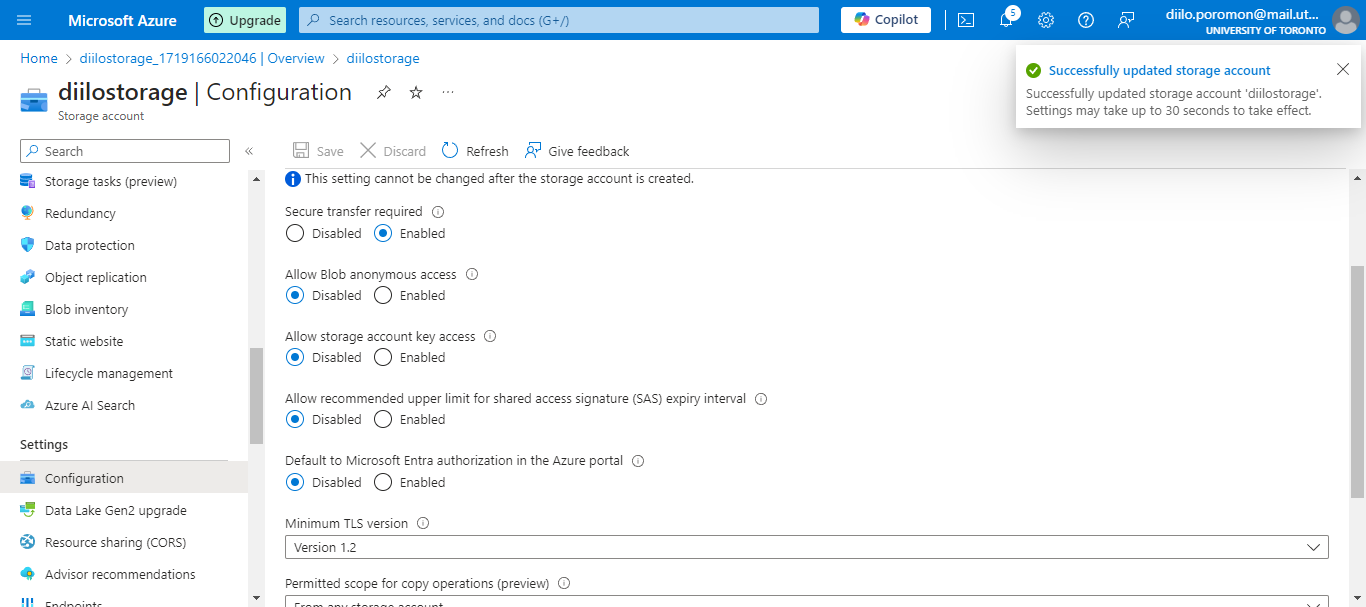Disable Secure transfer required
Viewport: 1366px width, 607px height.
(295, 233)
